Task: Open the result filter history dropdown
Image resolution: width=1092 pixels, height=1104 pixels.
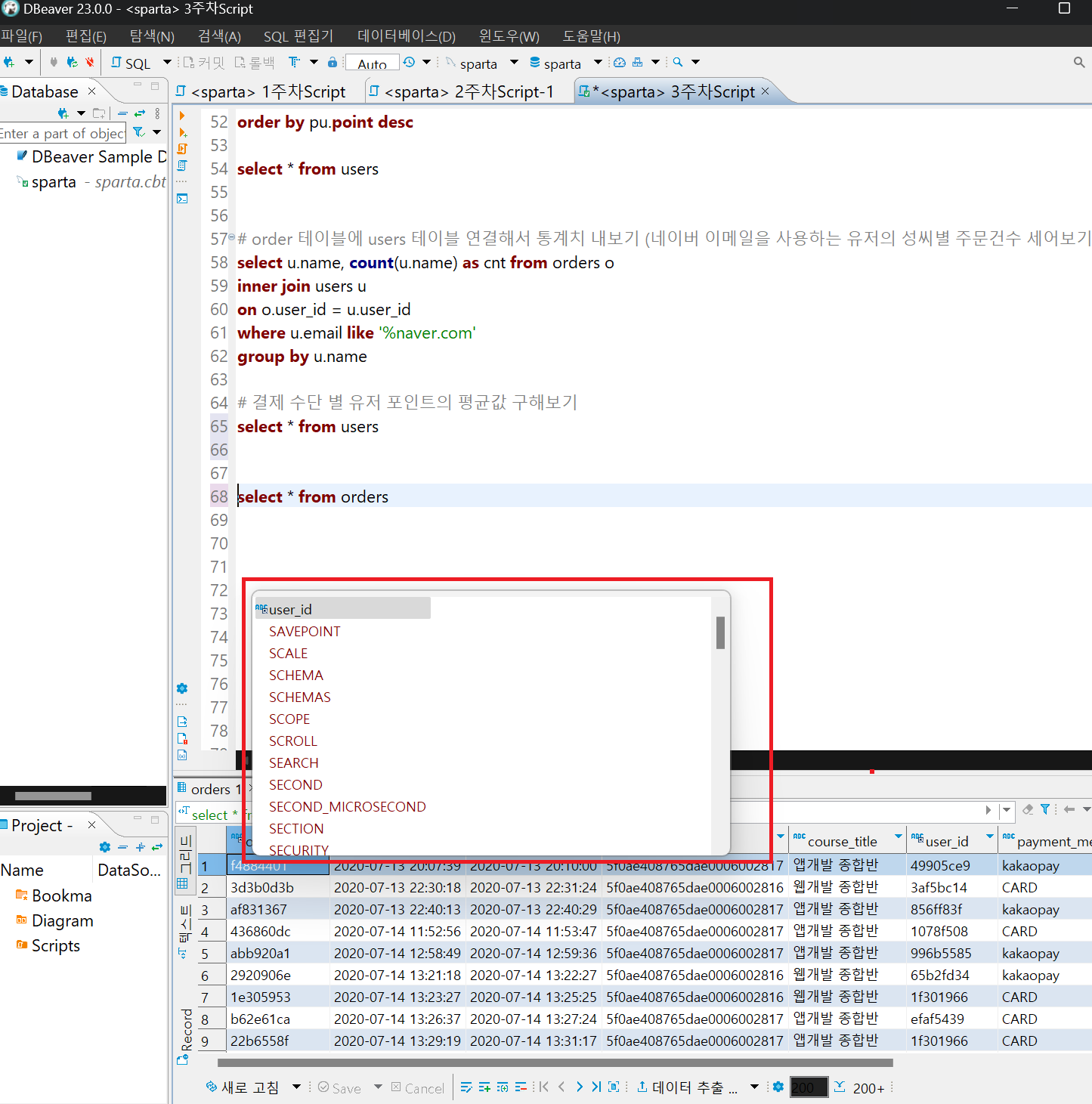Action: [x=1006, y=810]
